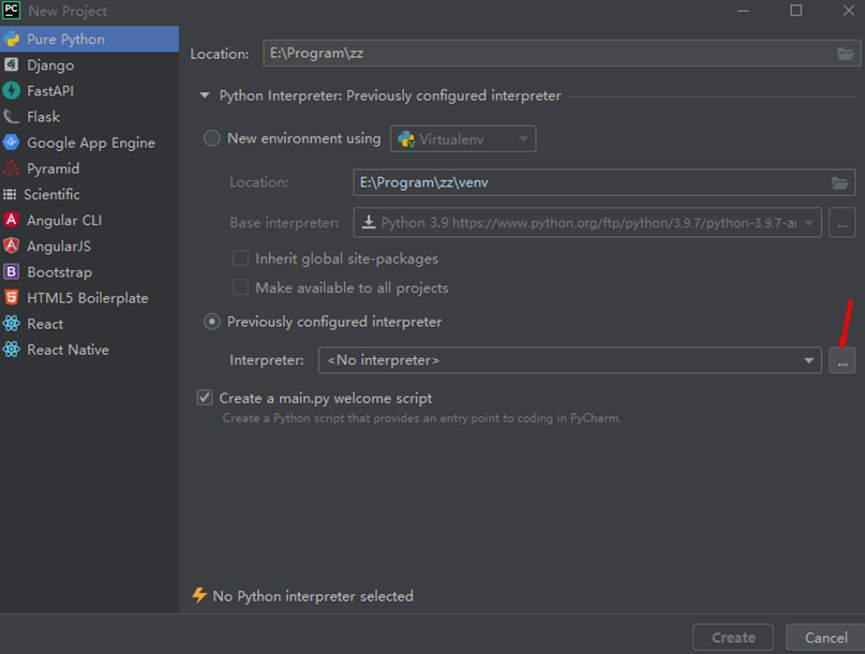Image resolution: width=865 pixels, height=654 pixels.
Task: Click the Pyramid logo icon
Action: pyautogui.click(x=11, y=168)
